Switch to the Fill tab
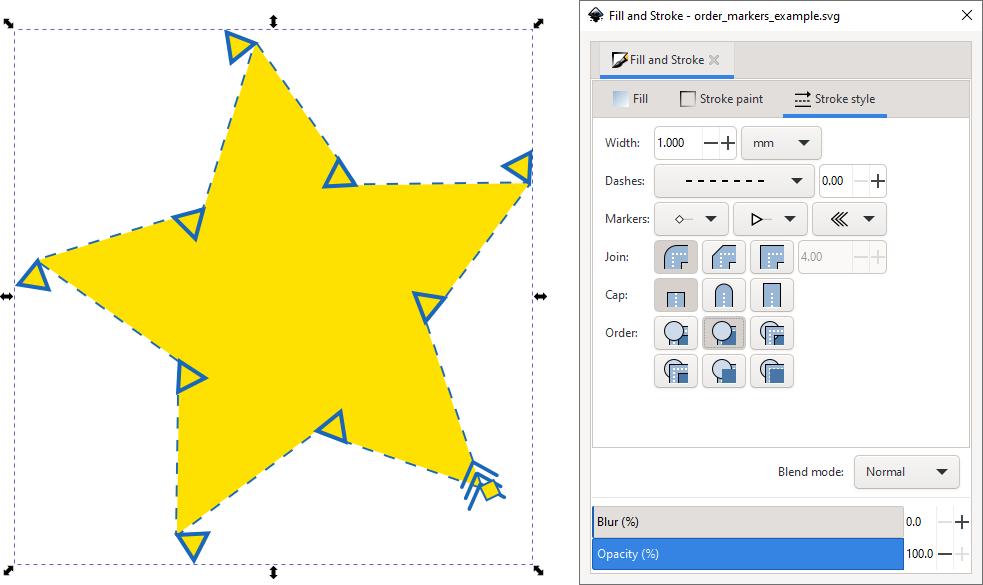 (x=630, y=99)
